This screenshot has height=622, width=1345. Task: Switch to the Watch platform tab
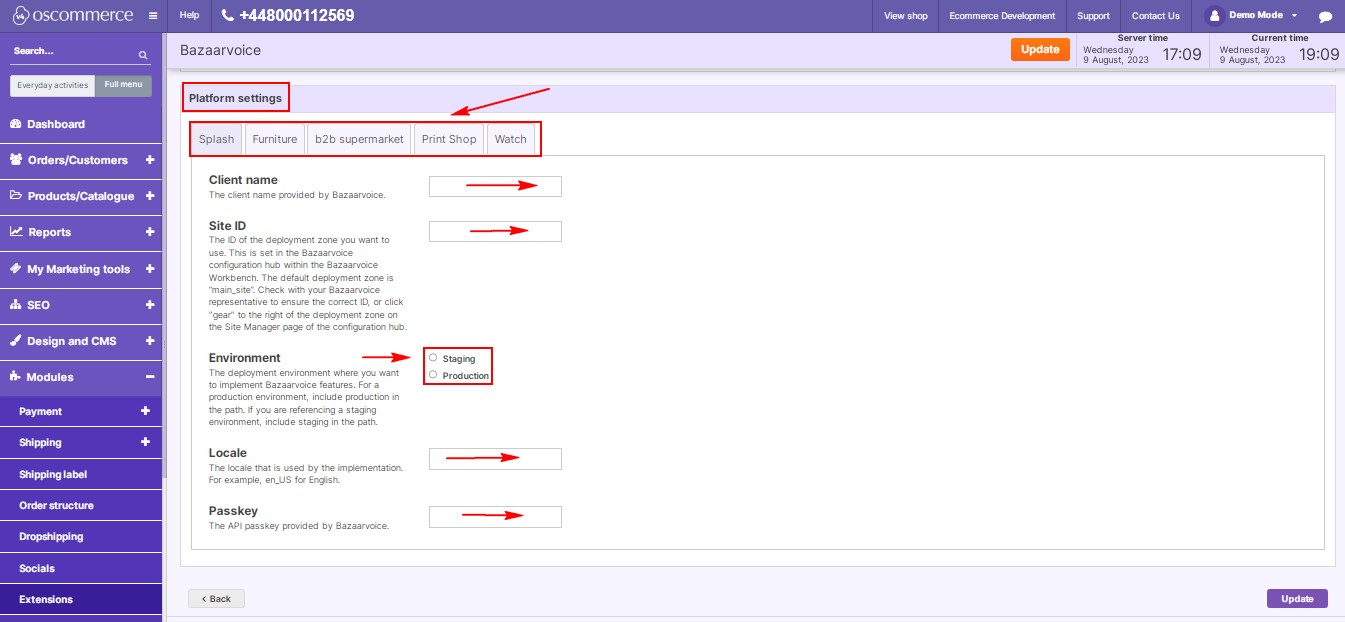pyautogui.click(x=510, y=139)
